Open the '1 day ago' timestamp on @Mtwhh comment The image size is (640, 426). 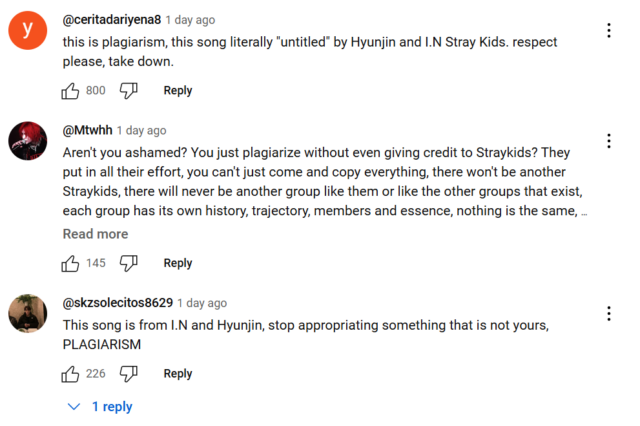click(142, 131)
